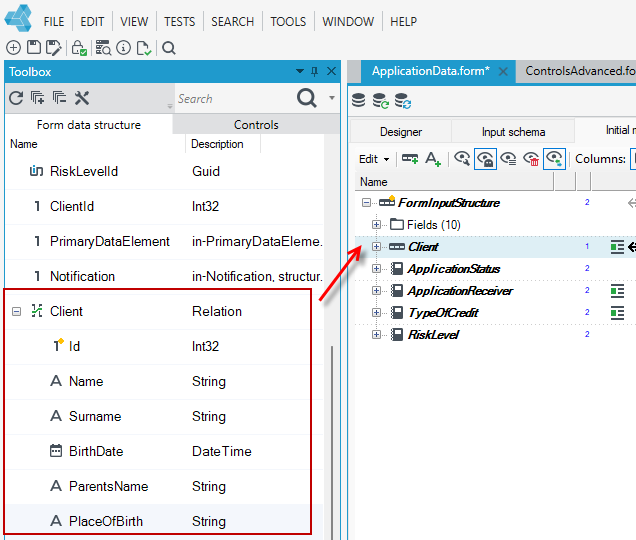
Task: Click the Toolbox wrench-and-screwdriver settings icon
Action: [82, 98]
